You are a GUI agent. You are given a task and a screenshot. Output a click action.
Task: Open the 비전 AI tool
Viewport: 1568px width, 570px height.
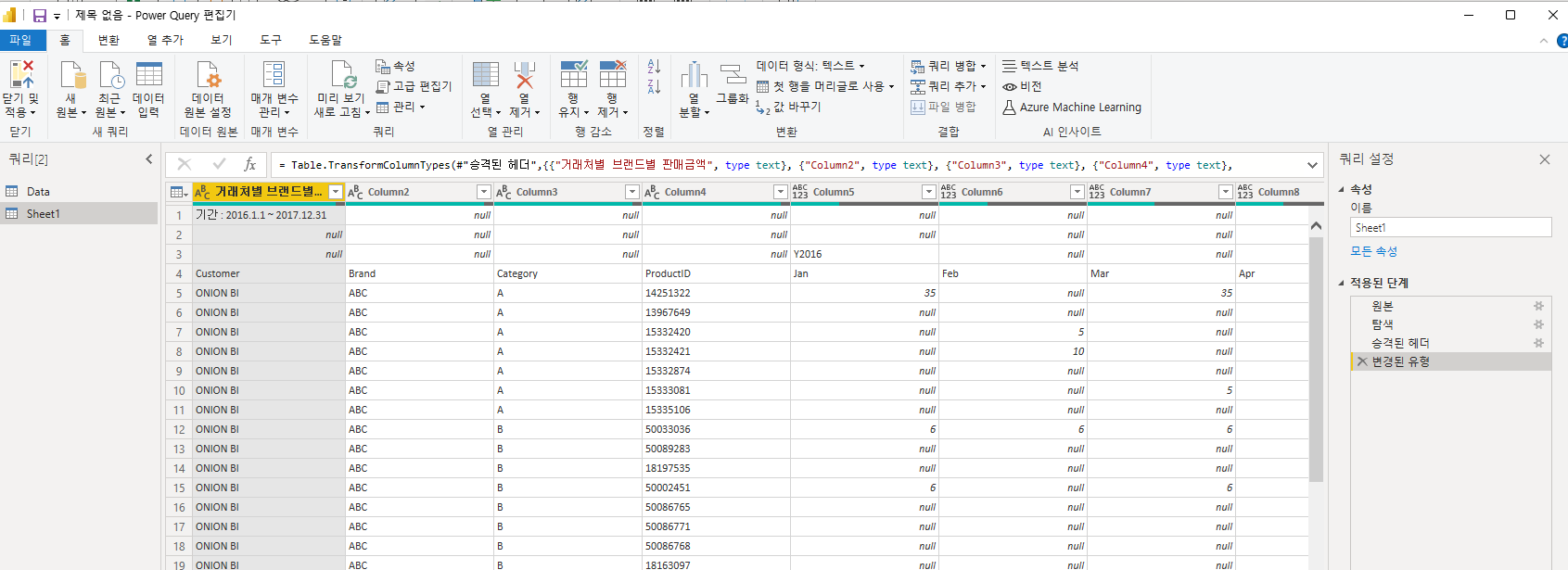point(1023,86)
